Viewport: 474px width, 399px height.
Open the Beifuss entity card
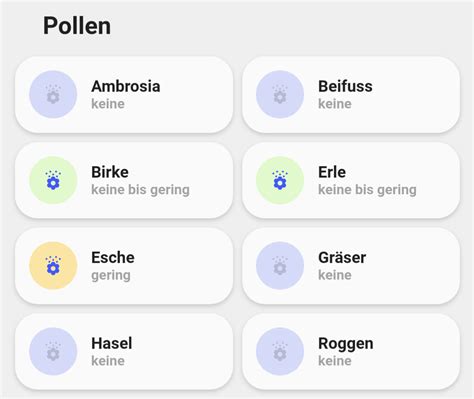[x=351, y=95]
